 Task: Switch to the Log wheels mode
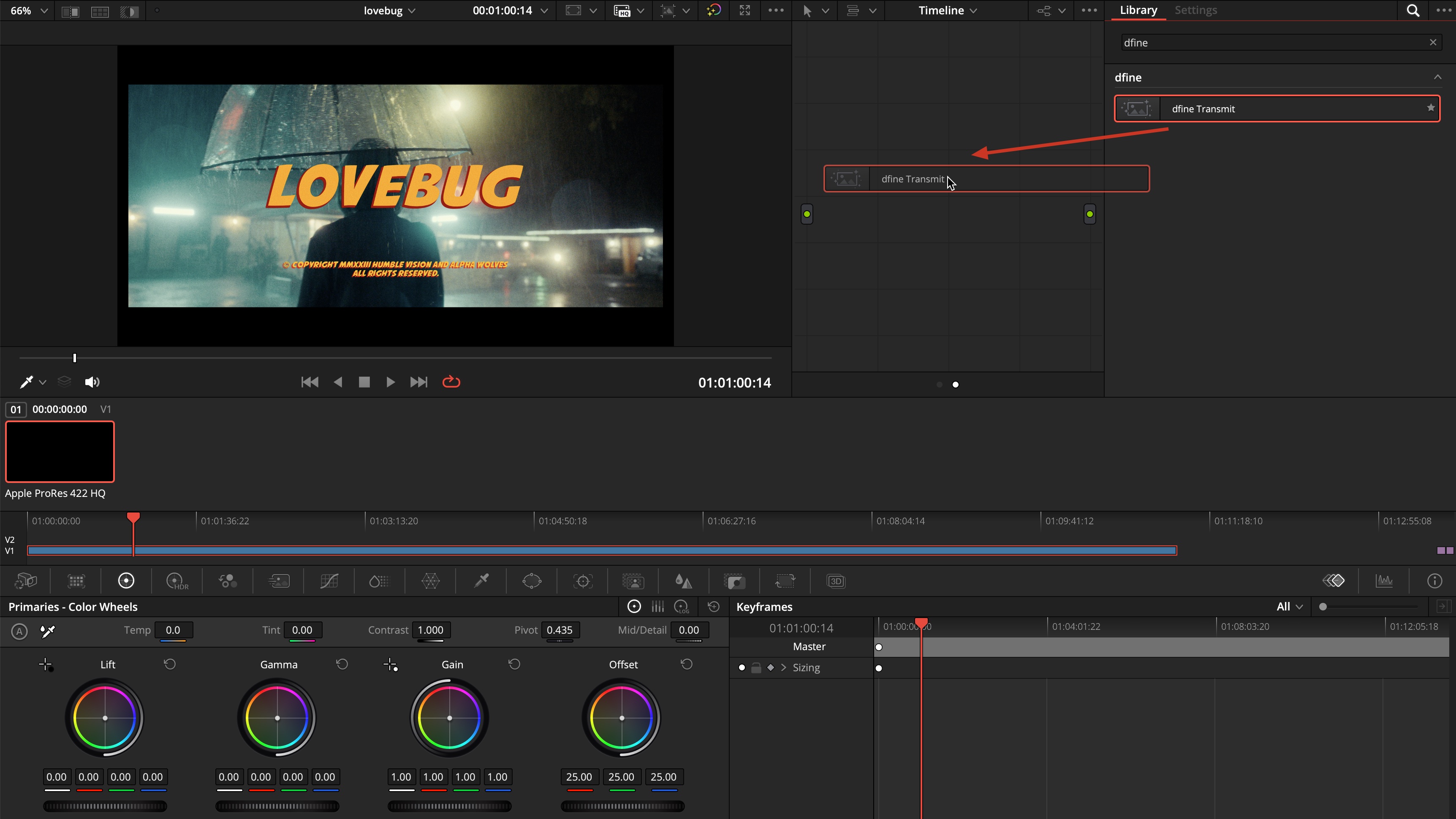click(x=682, y=607)
